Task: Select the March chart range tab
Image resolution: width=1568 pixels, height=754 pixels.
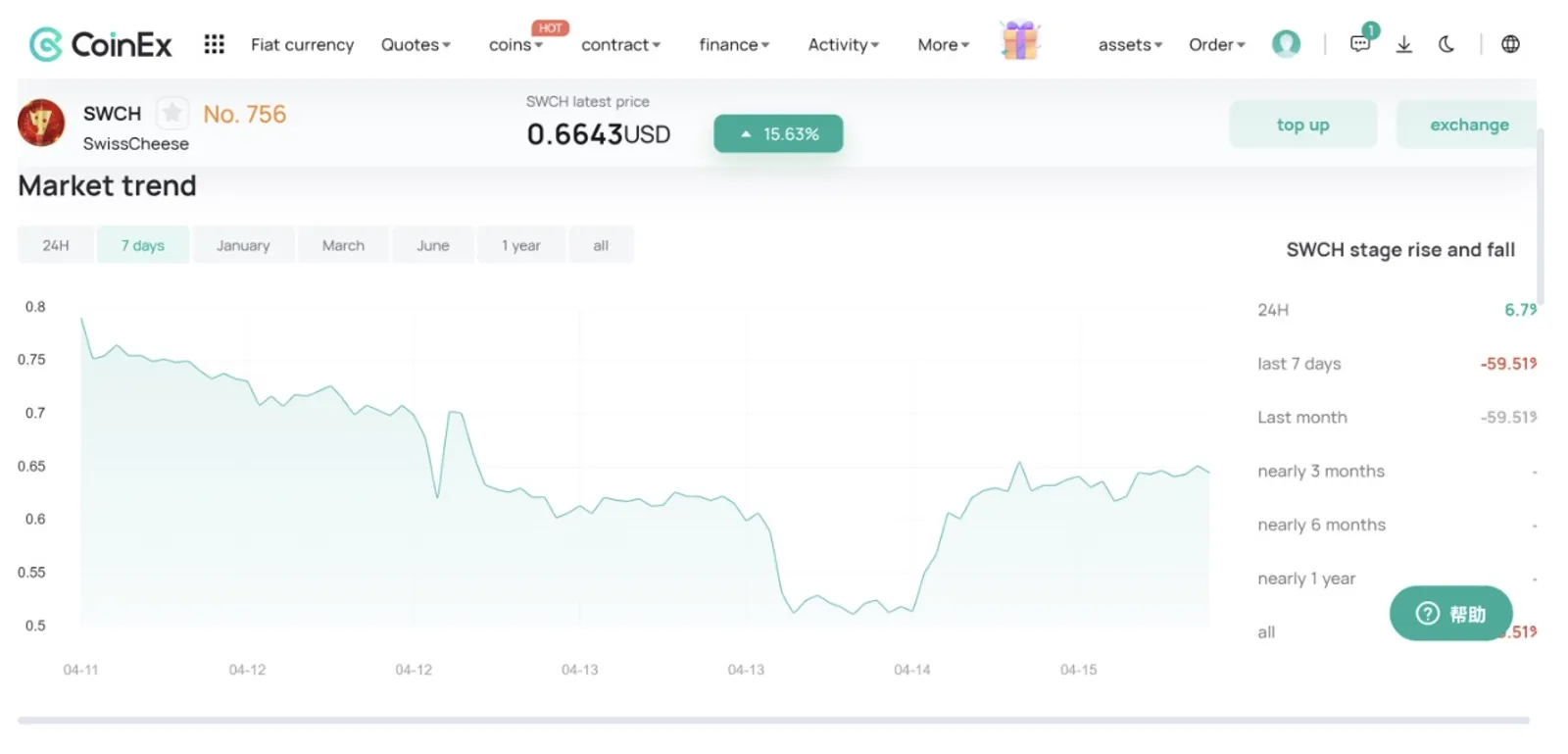Action: click(343, 245)
